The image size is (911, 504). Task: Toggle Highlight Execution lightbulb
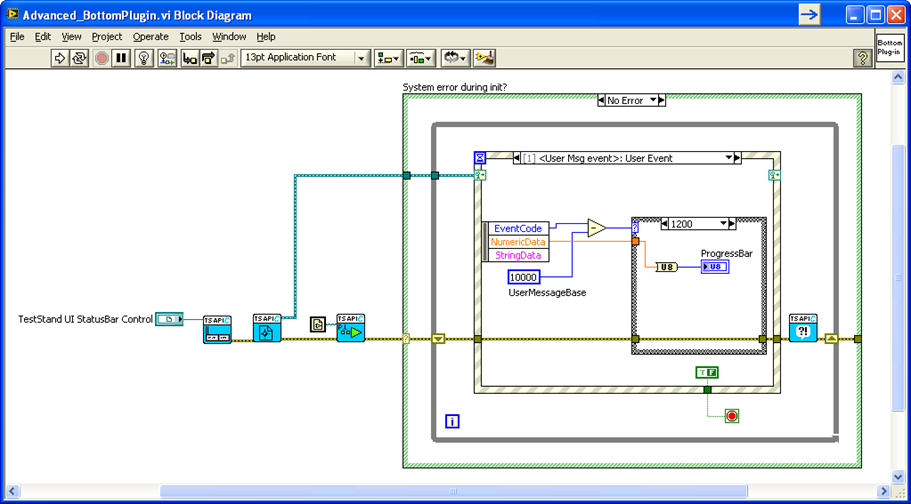(x=144, y=58)
